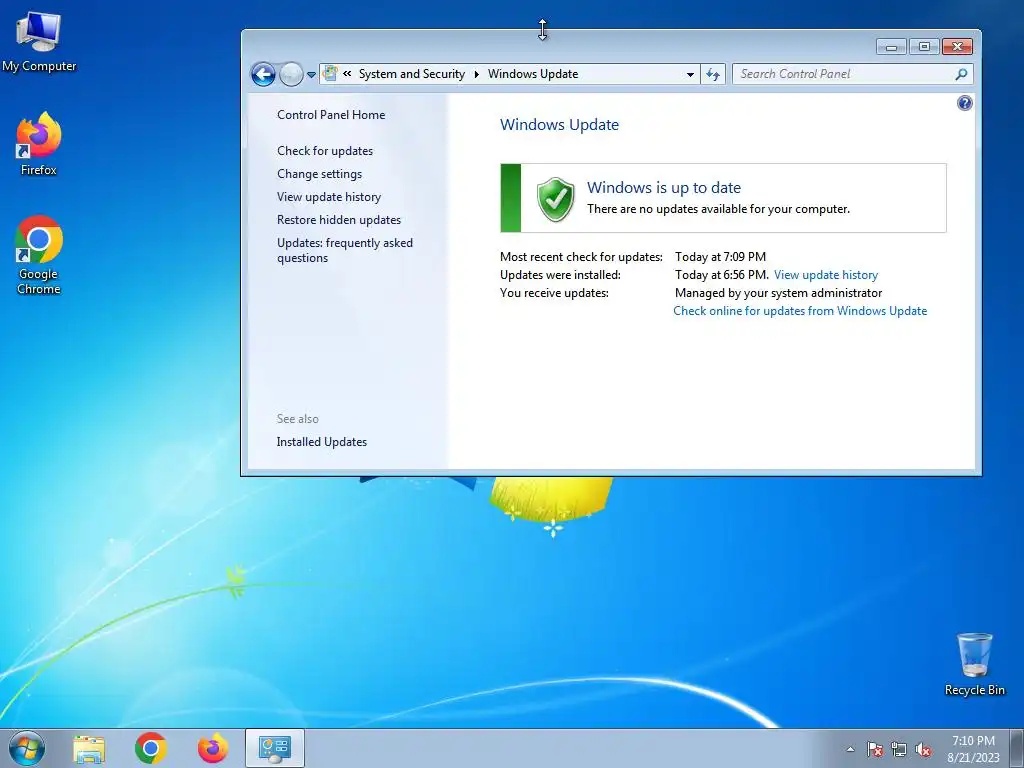Launch Chrome from the taskbar

151,749
